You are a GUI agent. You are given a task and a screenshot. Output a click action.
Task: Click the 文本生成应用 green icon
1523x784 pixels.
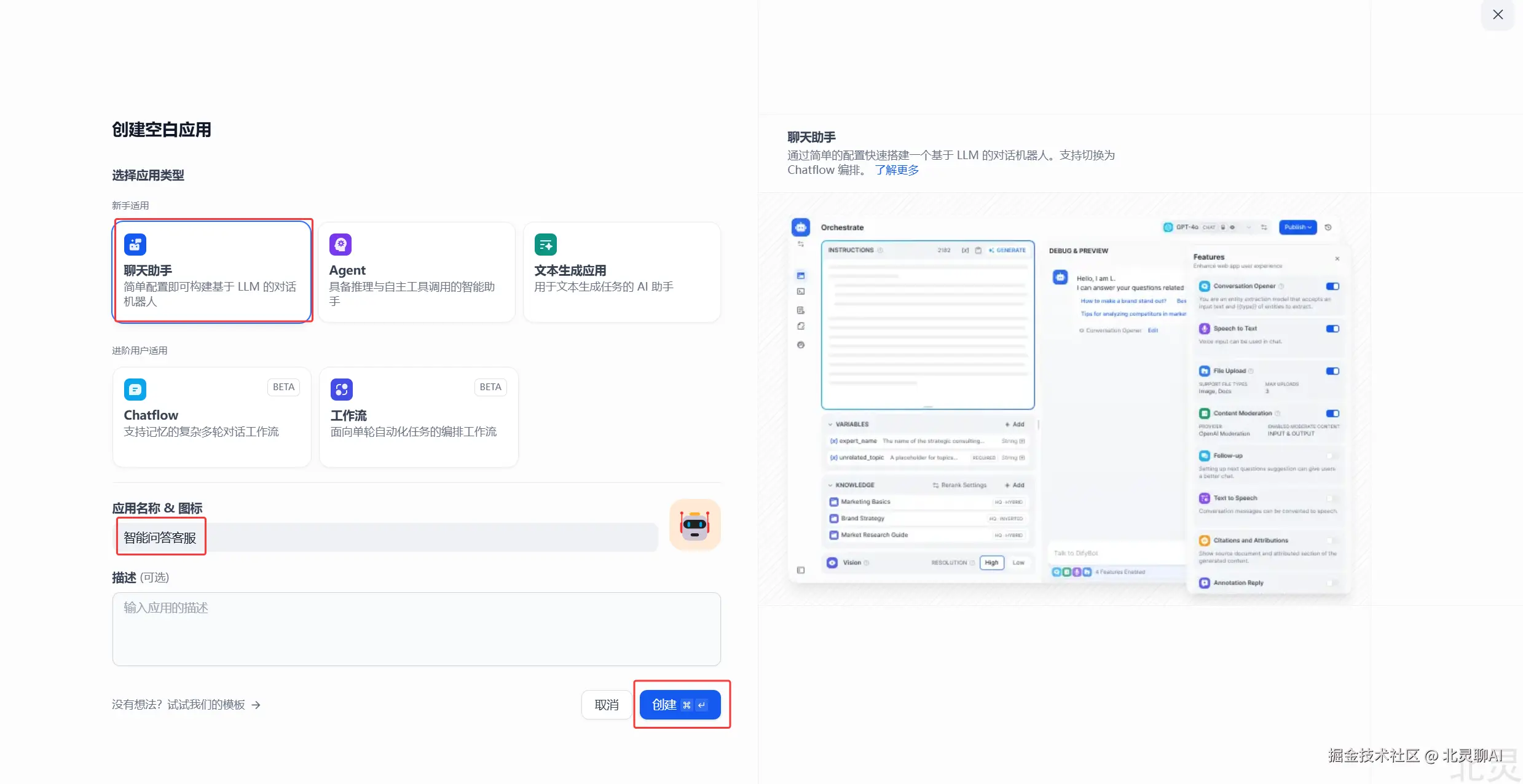(545, 245)
